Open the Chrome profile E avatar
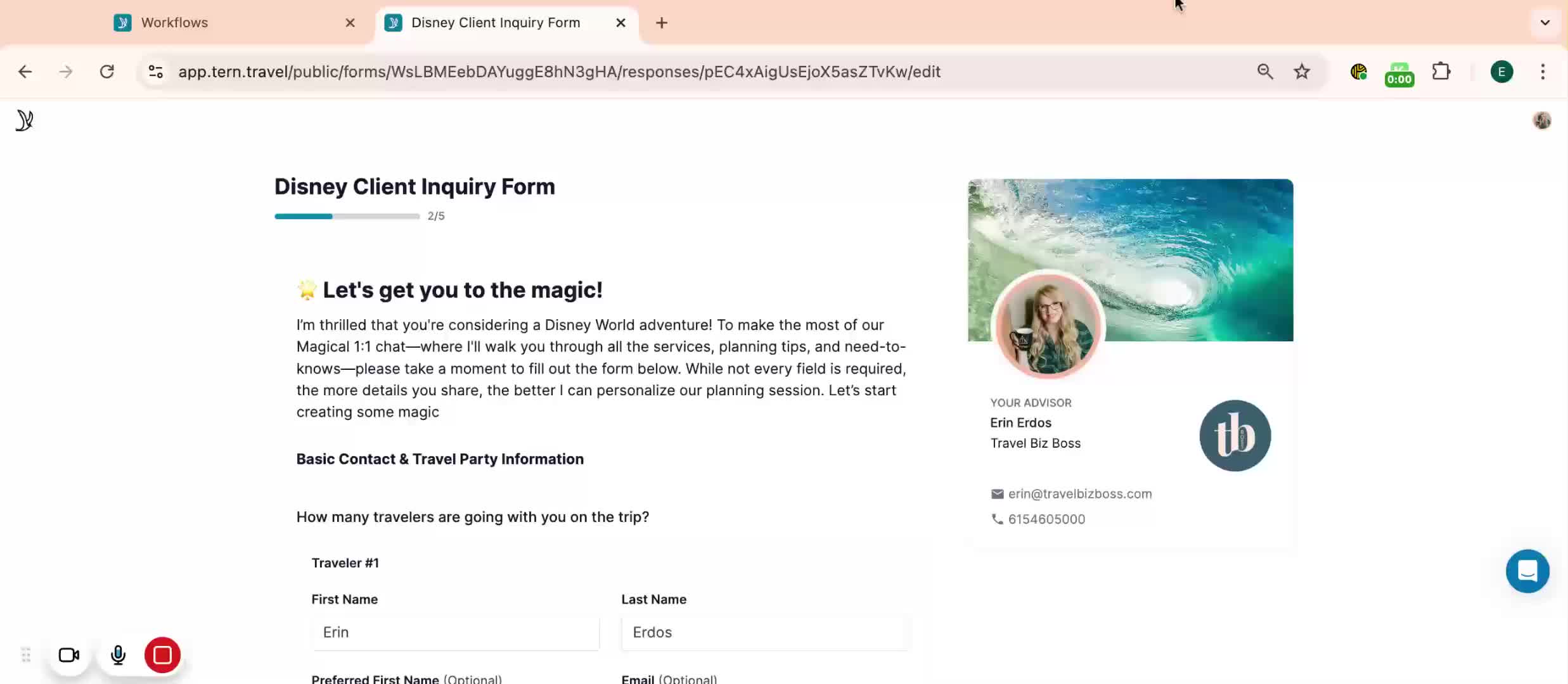 1501,72
